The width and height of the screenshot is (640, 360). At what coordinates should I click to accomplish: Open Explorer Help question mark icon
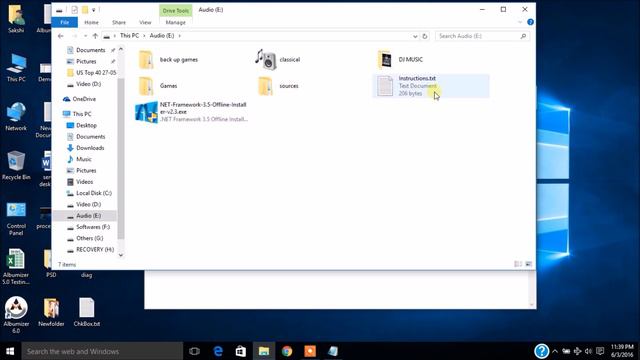[x=530, y=22]
